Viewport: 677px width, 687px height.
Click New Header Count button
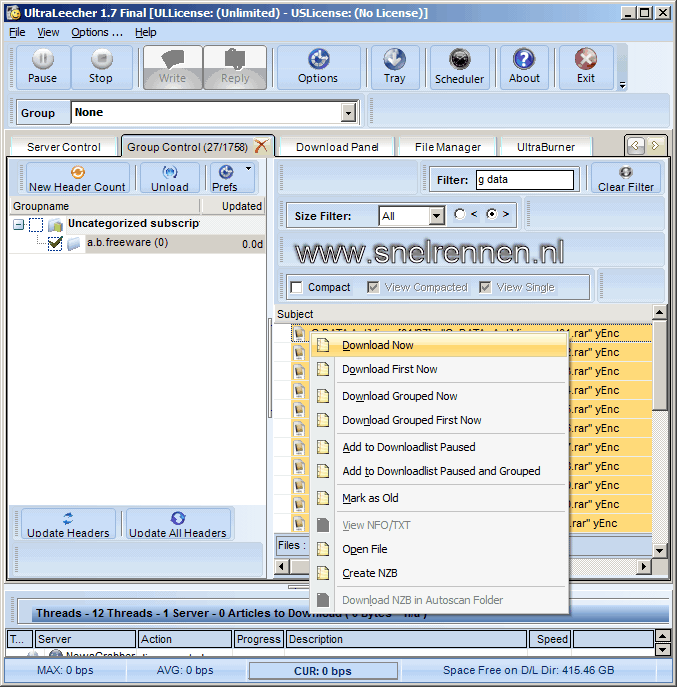click(x=78, y=178)
